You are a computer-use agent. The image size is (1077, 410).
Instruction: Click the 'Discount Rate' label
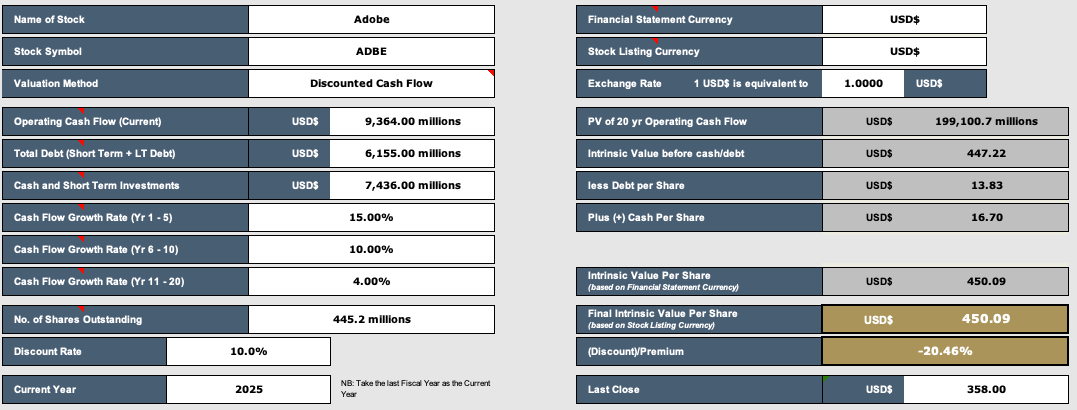tap(47, 352)
